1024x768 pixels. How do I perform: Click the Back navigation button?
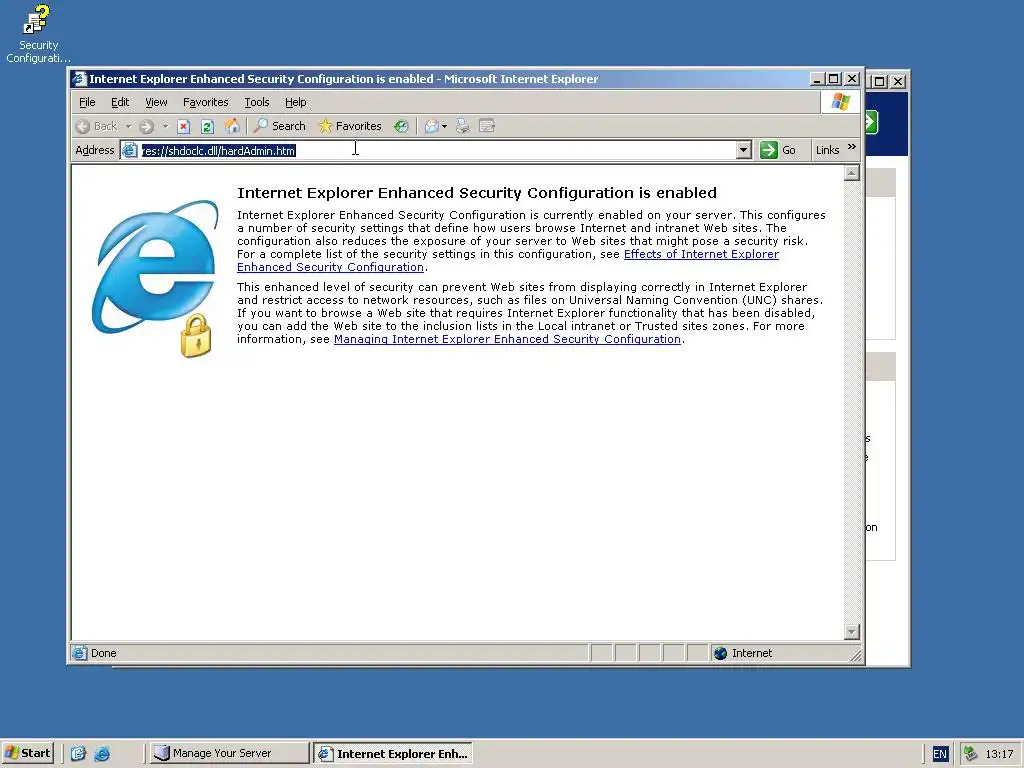(97, 126)
